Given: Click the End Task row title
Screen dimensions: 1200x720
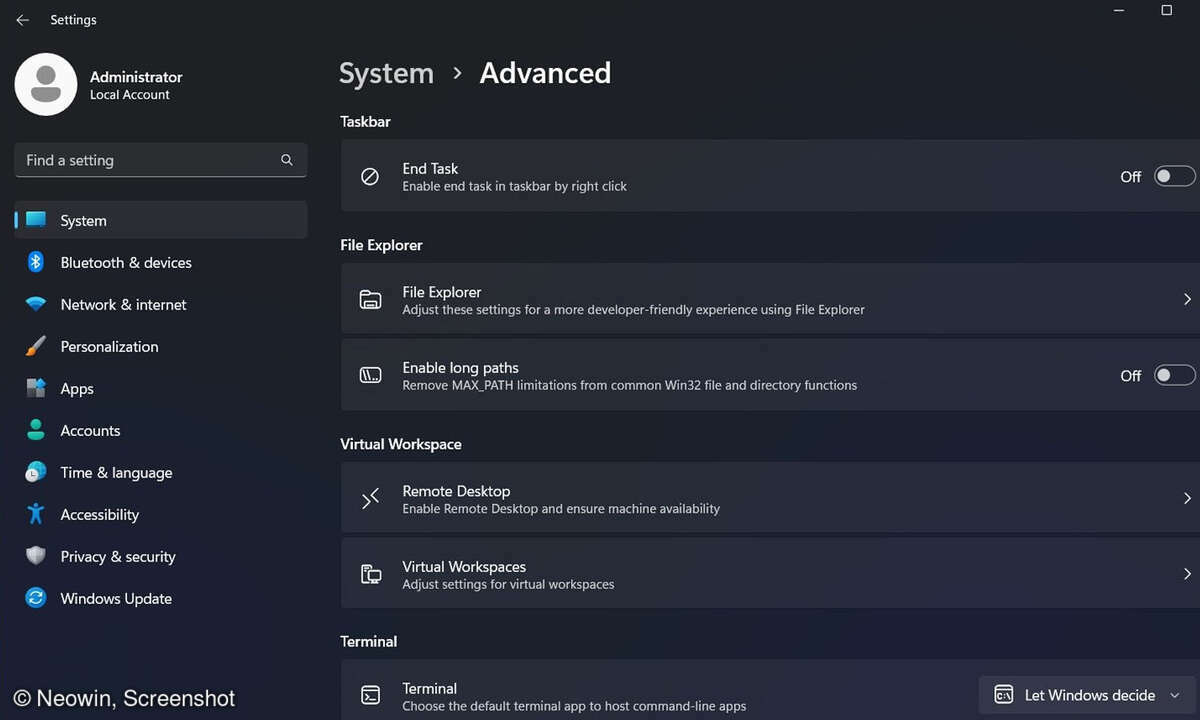Looking at the screenshot, I should [430, 169].
